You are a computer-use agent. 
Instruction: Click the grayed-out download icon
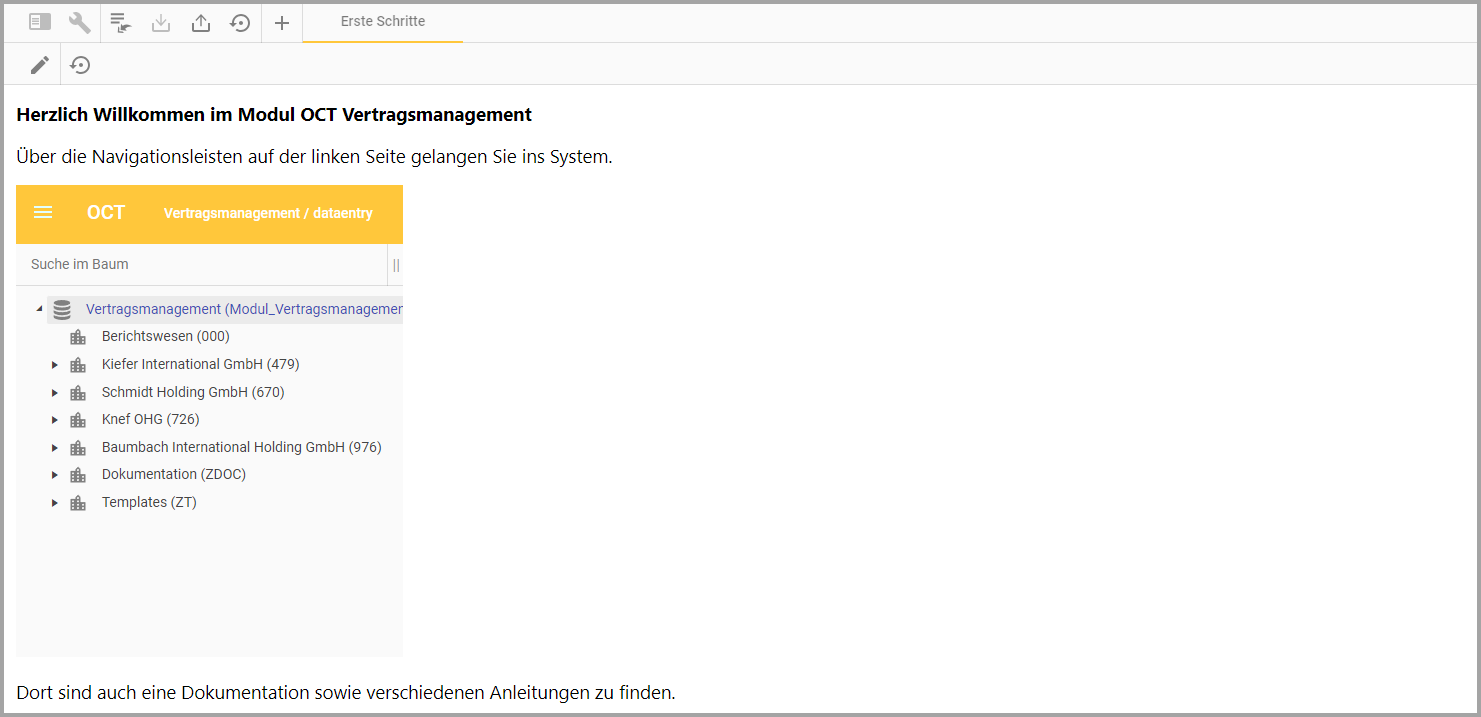tap(161, 22)
